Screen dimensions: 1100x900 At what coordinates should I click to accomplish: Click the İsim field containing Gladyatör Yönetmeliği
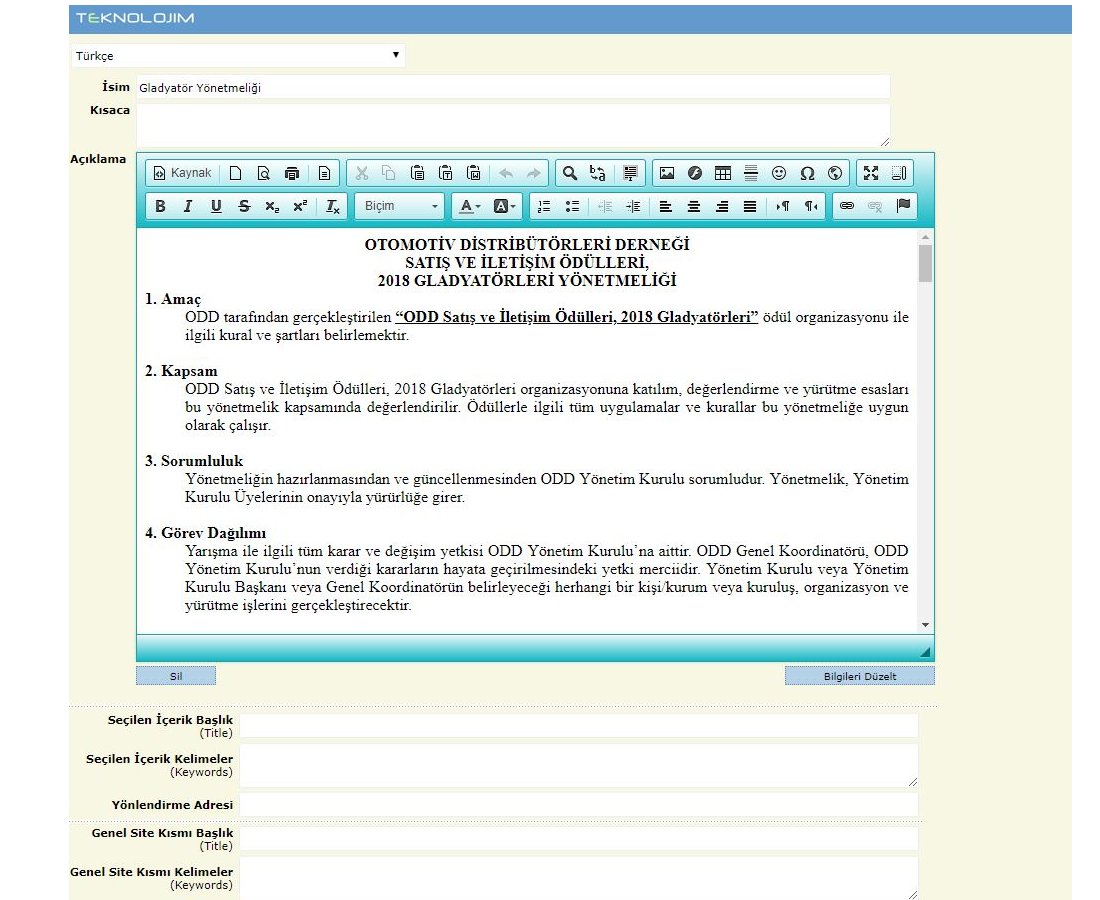click(513, 88)
